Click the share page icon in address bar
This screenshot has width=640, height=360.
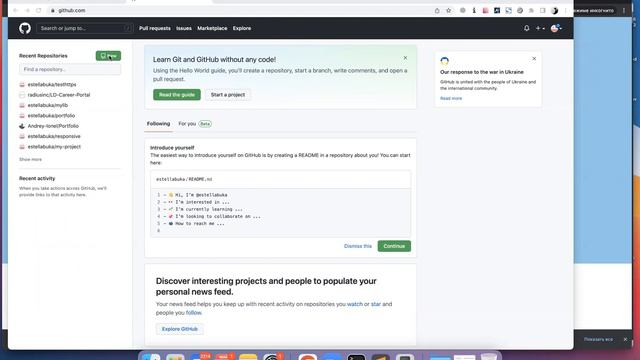click(437, 11)
